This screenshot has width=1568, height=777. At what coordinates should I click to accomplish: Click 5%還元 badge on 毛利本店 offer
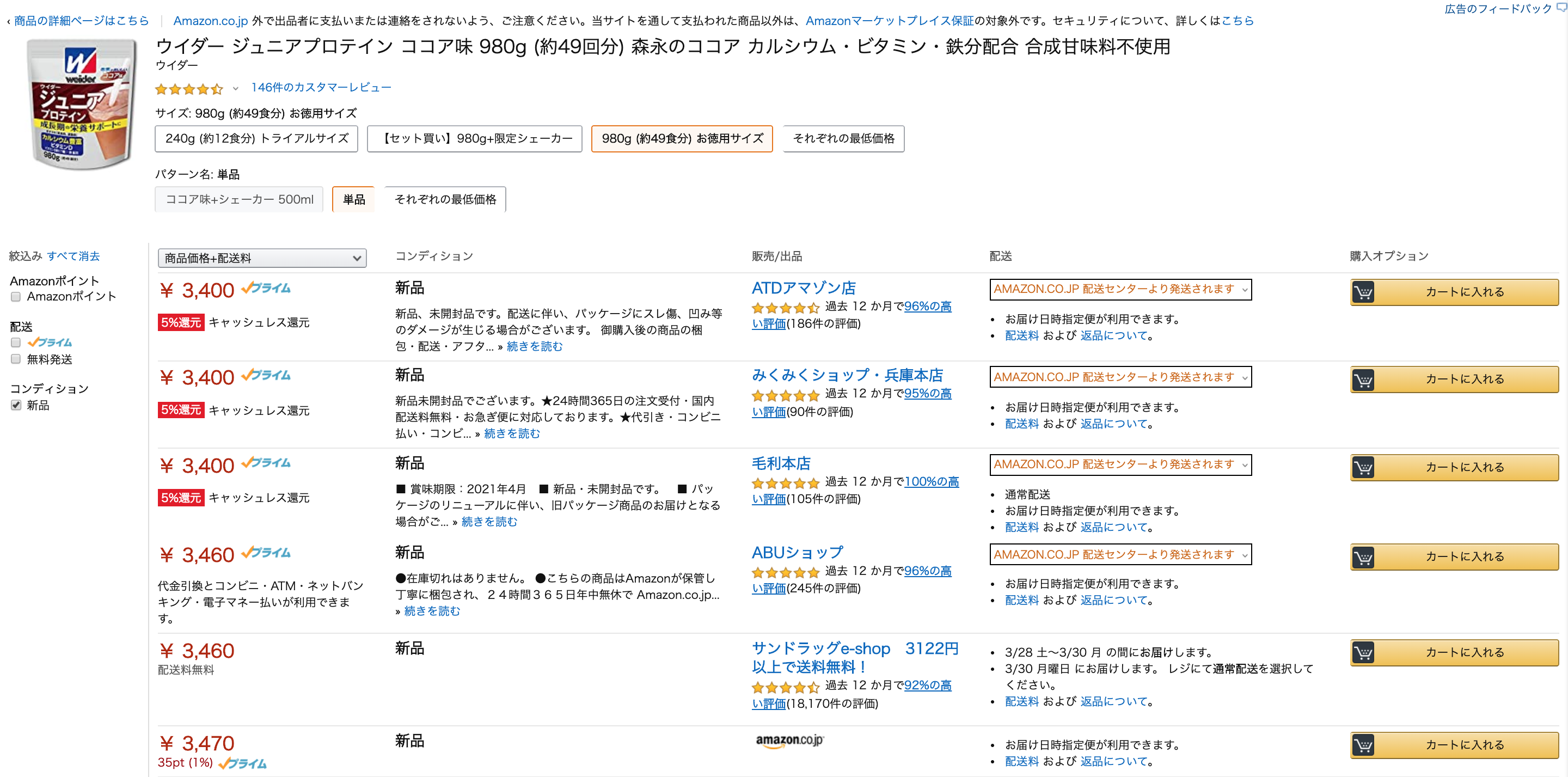[x=181, y=498]
